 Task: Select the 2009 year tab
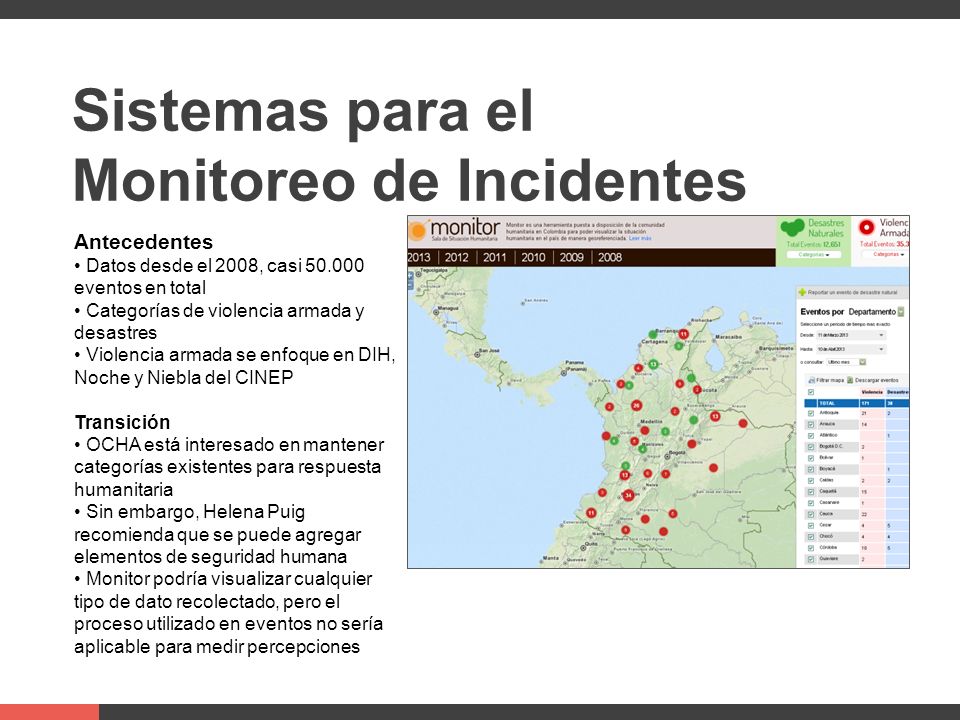[571, 258]
